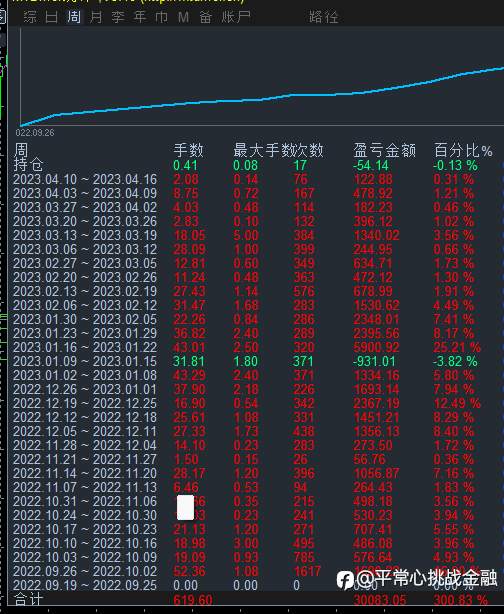
Task: Click the loss amount -931.01
Action: coord(374,361)
